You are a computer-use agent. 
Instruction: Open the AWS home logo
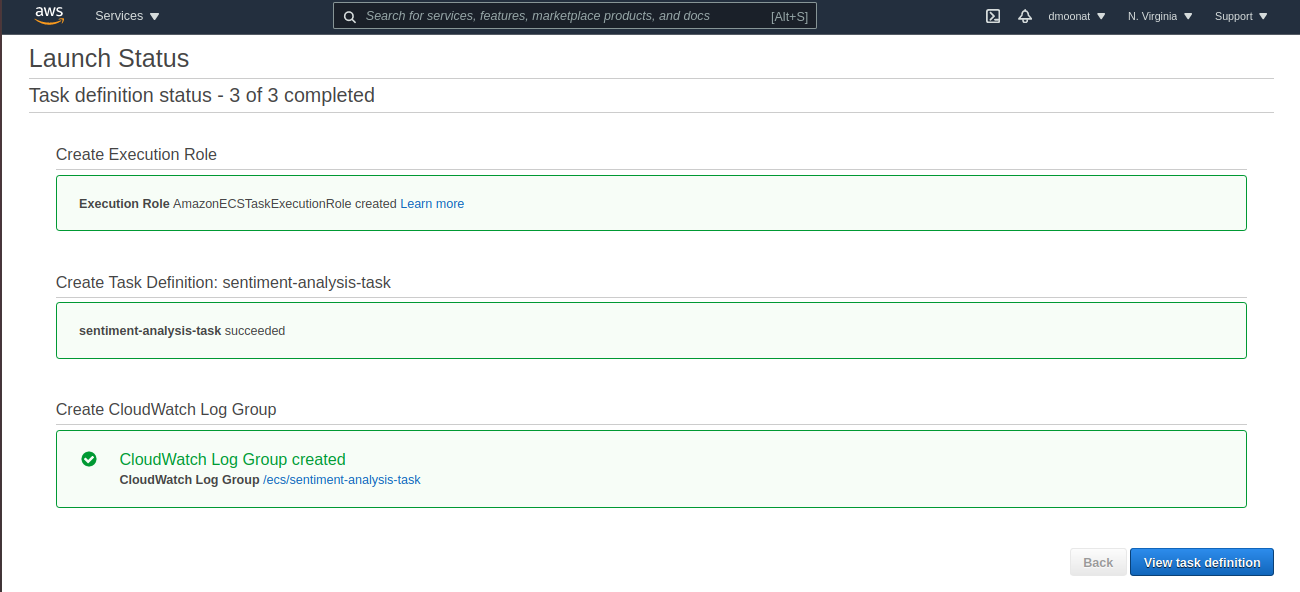(x=49, y=15)
